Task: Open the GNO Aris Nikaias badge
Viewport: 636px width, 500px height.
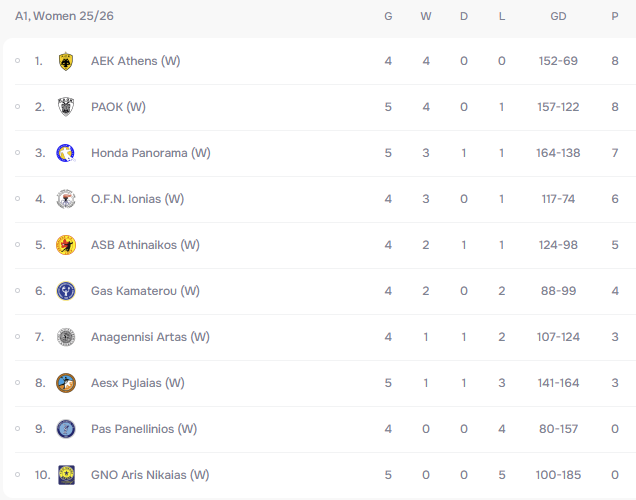Action: (x=66, y=475)
